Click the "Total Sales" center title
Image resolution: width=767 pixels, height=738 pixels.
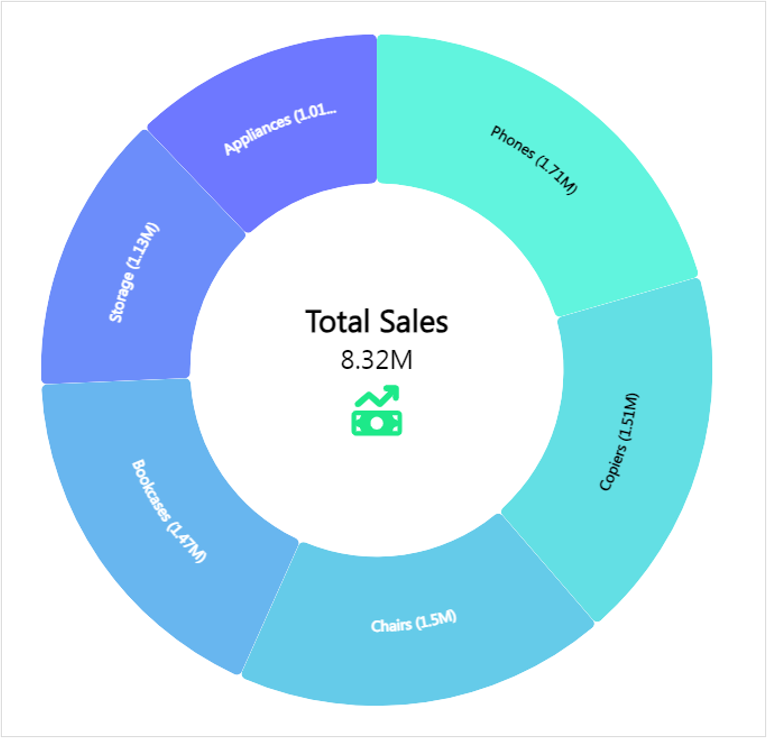(x=376, y=322)
